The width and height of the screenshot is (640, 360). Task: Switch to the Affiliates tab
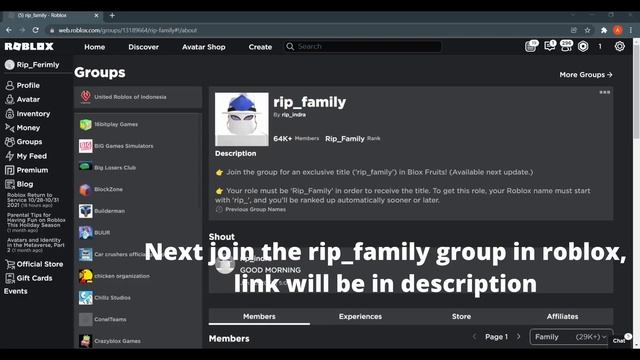tap(562, 316)
